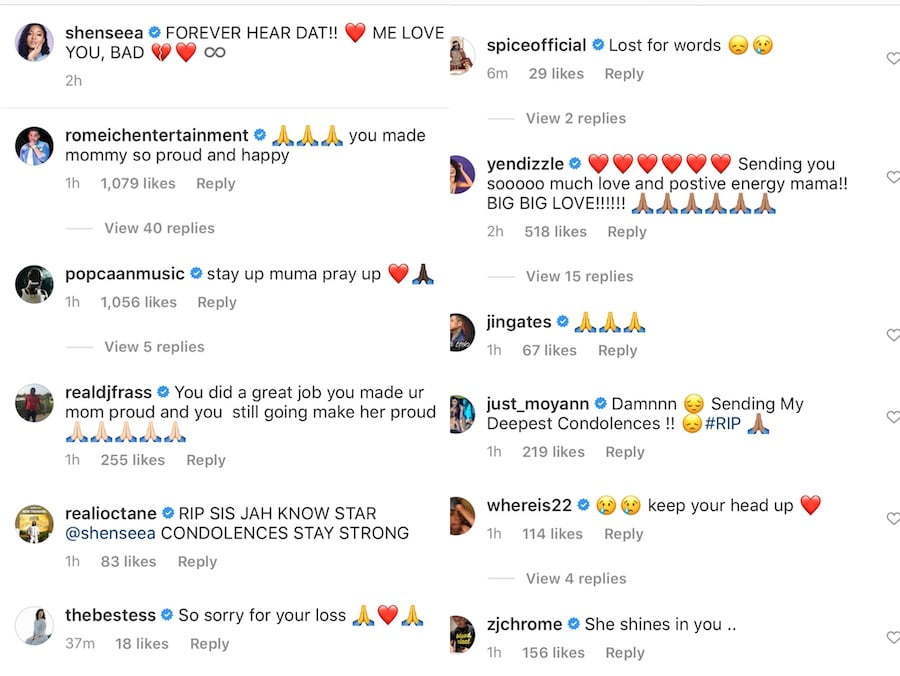900x676 pixels.
Task: Like spiceofficial's comment with the heart icon
Action: tap(894, 58)
